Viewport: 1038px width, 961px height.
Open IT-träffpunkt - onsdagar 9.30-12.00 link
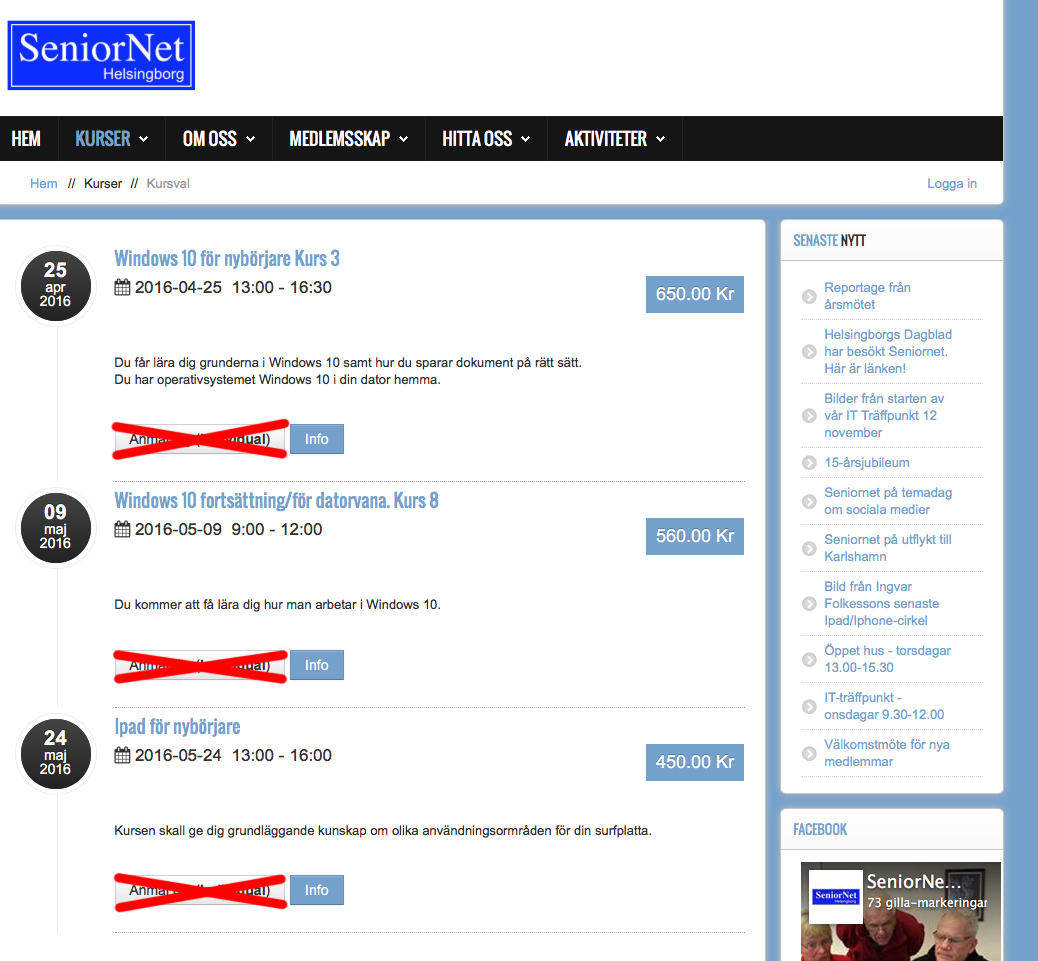[884, 706]
